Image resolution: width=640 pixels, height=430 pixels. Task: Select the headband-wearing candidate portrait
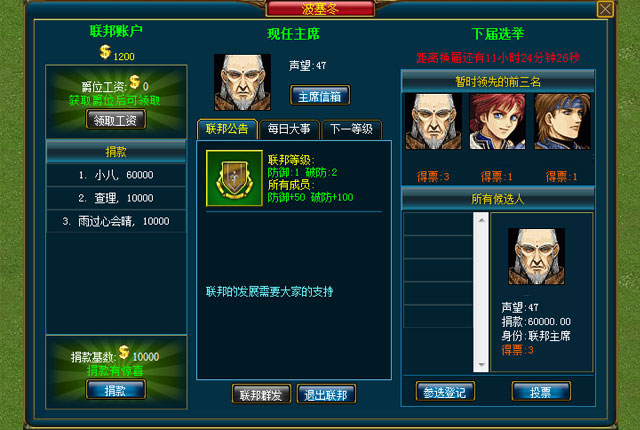[x=562, y=121]
